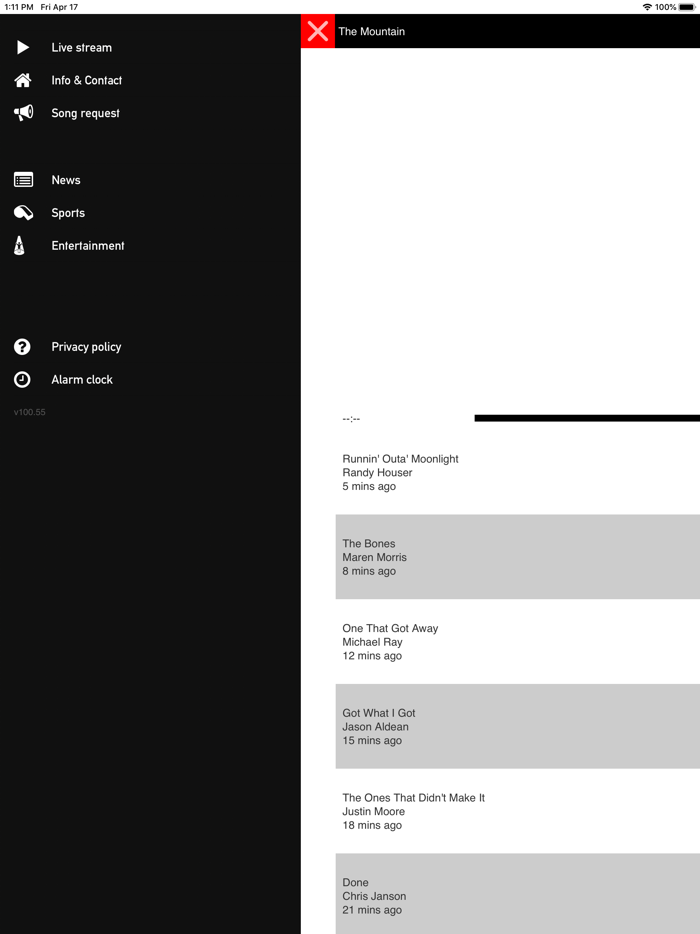700x934 pixels.
Task: Click the '8 mins ago' timestamp
Action: 369,571
